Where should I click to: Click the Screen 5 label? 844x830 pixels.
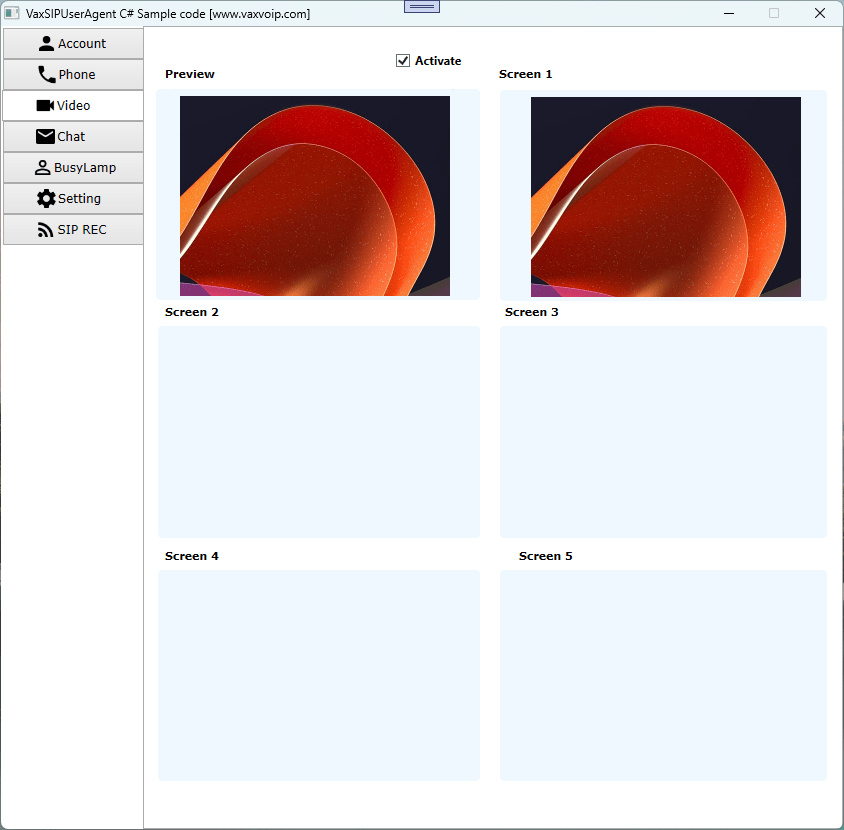click(x=545, y=556)
